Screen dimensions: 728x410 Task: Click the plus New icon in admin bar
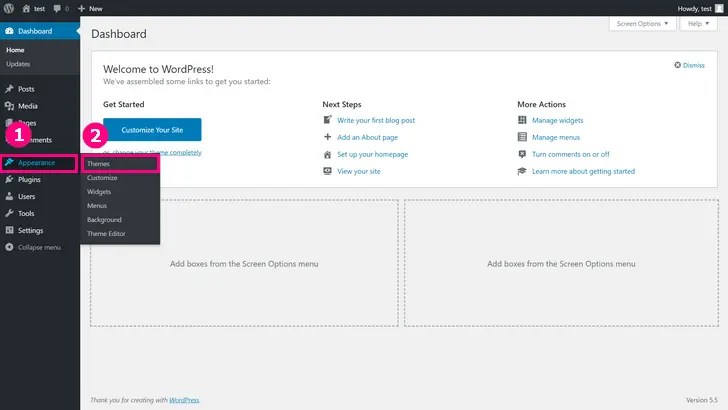click(81, 8)
